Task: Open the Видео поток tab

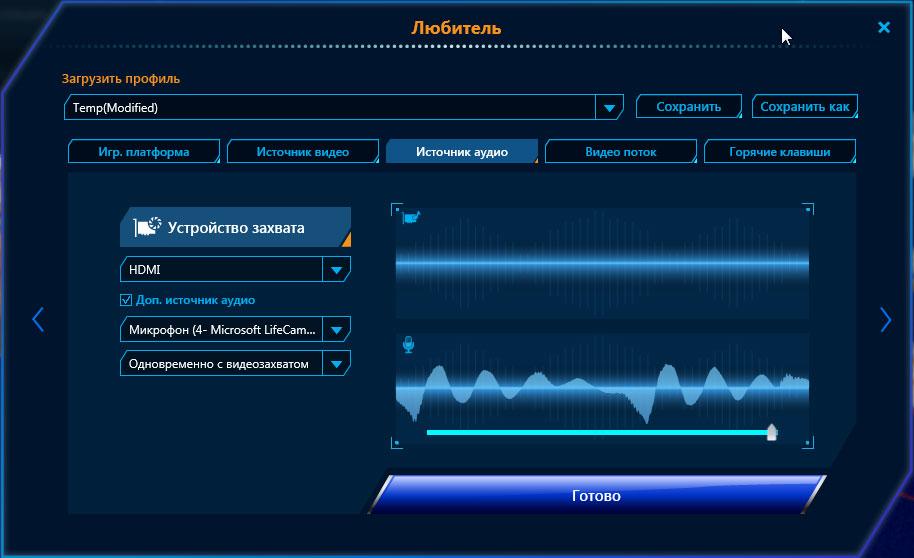Action: (621, 152)
